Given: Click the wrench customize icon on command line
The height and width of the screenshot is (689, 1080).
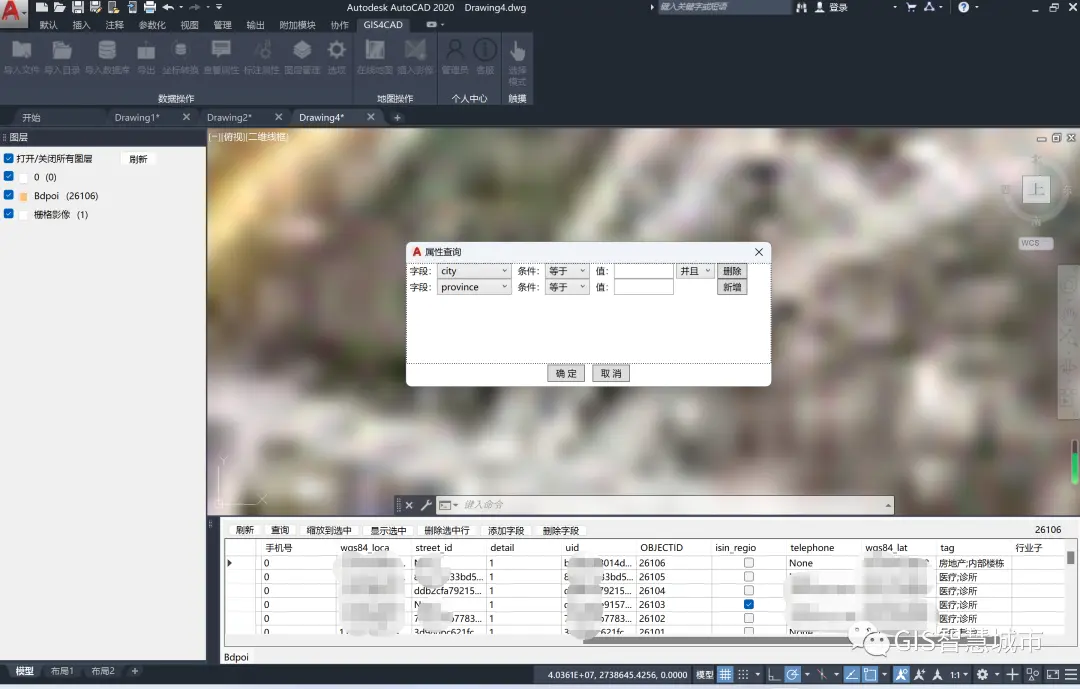Looking at the screenshot, I should point(426,505).
